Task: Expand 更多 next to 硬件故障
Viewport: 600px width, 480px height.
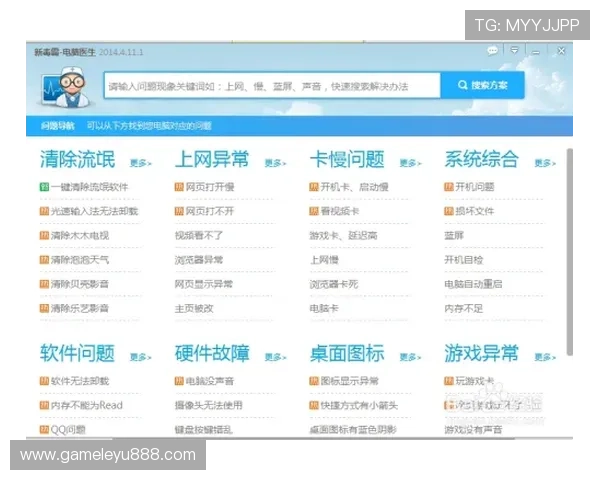Action: (275, 358)
